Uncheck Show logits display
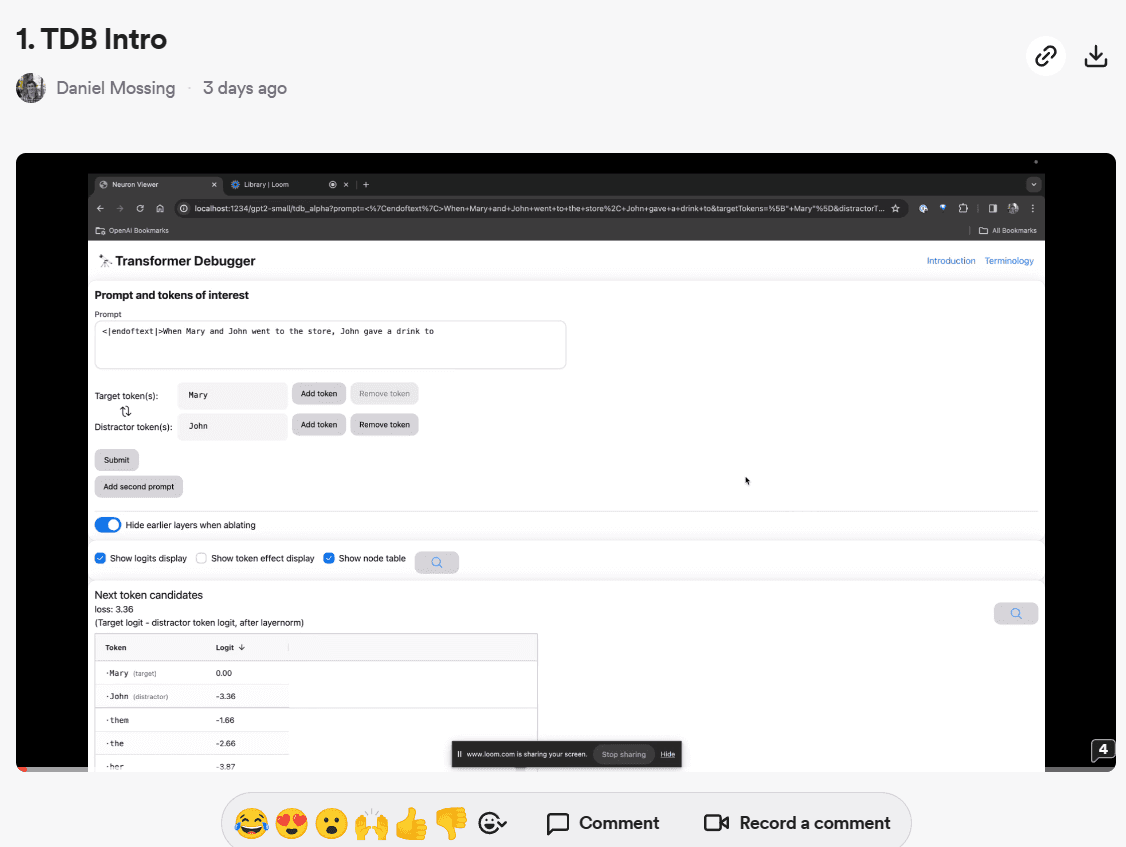The height and width of the screenshot is (847, 1126). click(99, 558)
